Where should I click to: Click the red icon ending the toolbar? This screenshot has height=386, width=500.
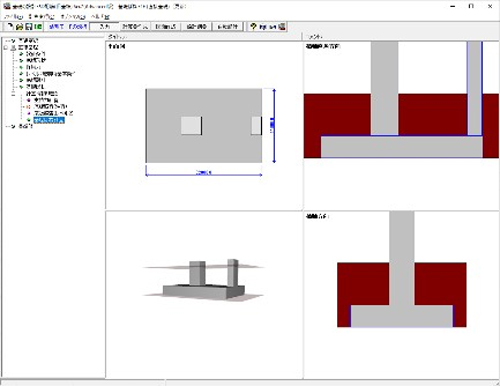(x=282, y=26)
